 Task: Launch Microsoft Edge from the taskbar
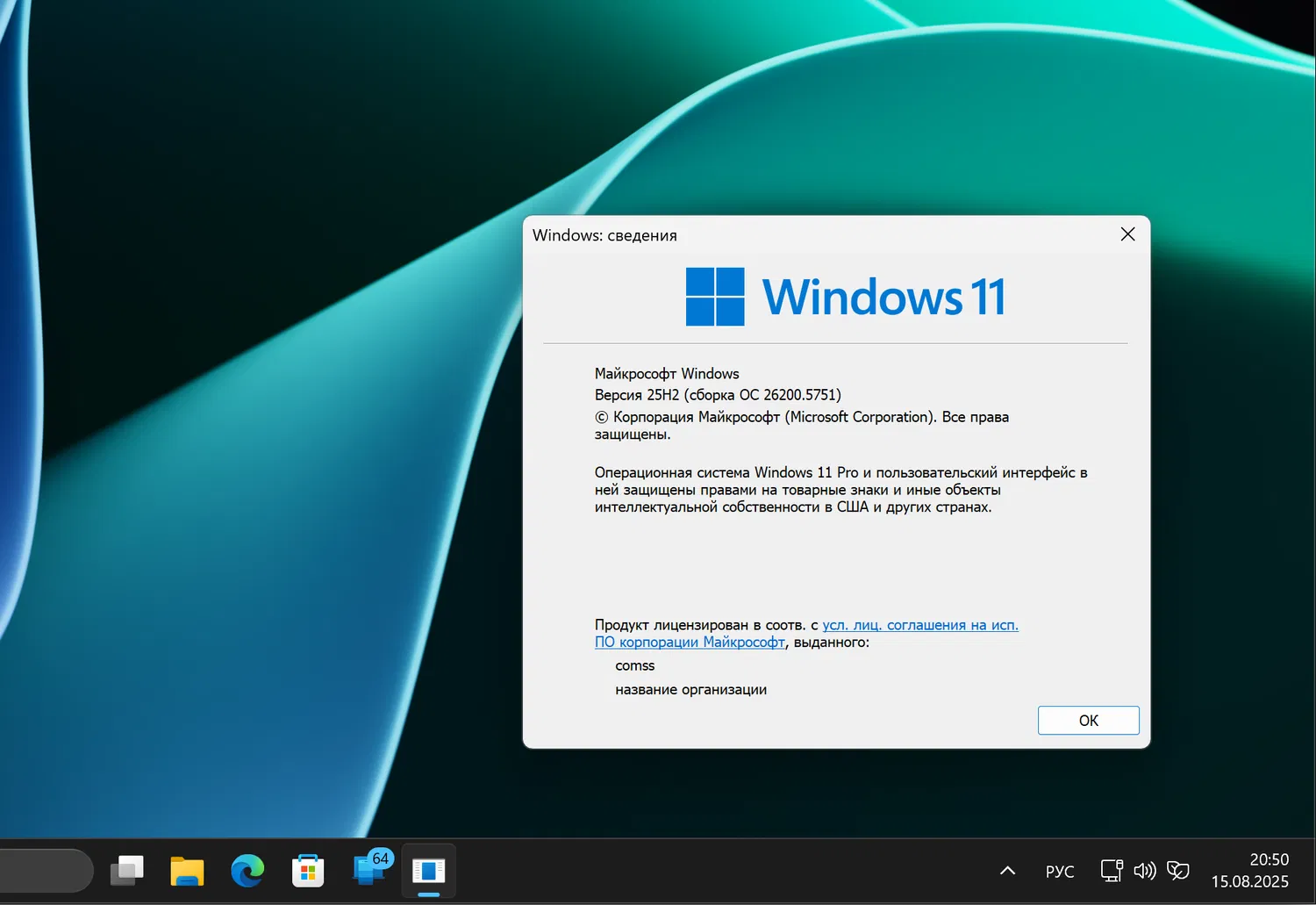pos(247,870)
